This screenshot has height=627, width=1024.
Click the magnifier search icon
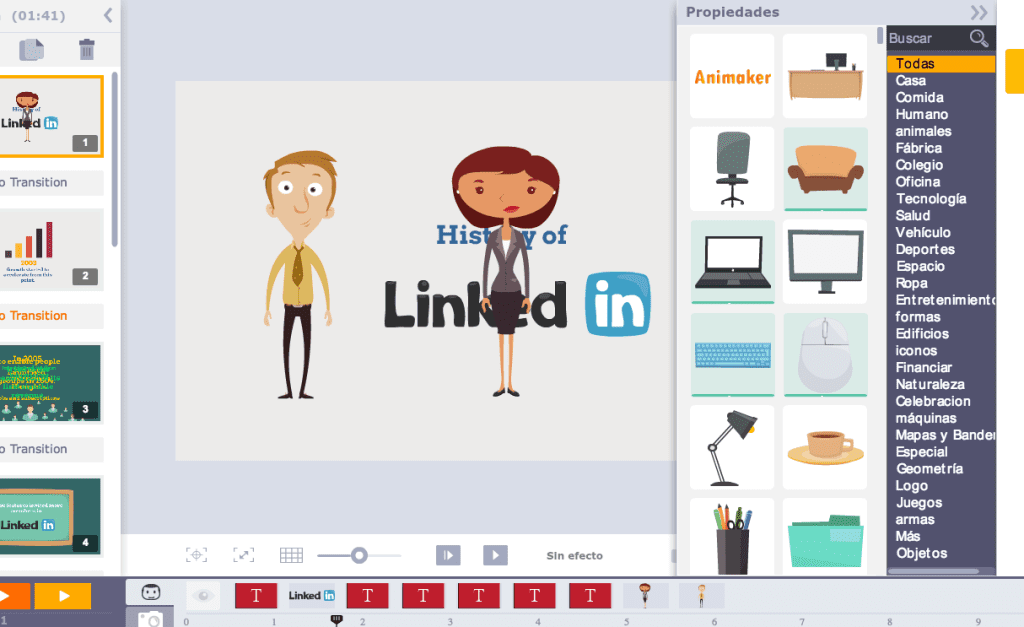click(x=979, y=38)
